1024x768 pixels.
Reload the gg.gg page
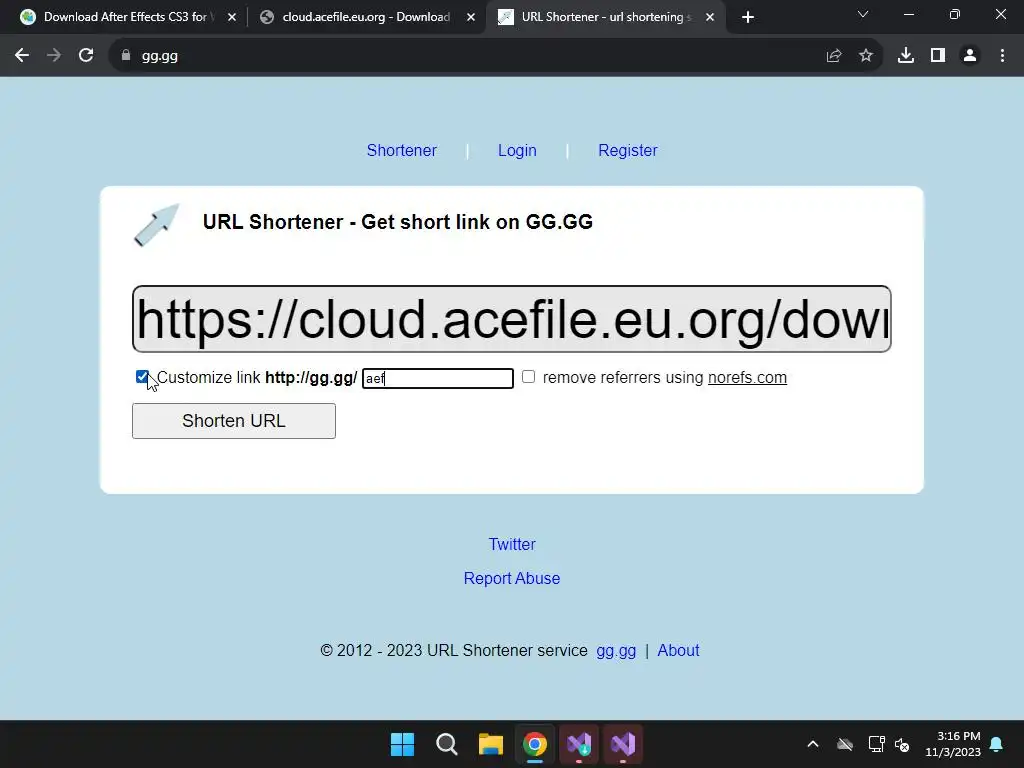(86, 56)
